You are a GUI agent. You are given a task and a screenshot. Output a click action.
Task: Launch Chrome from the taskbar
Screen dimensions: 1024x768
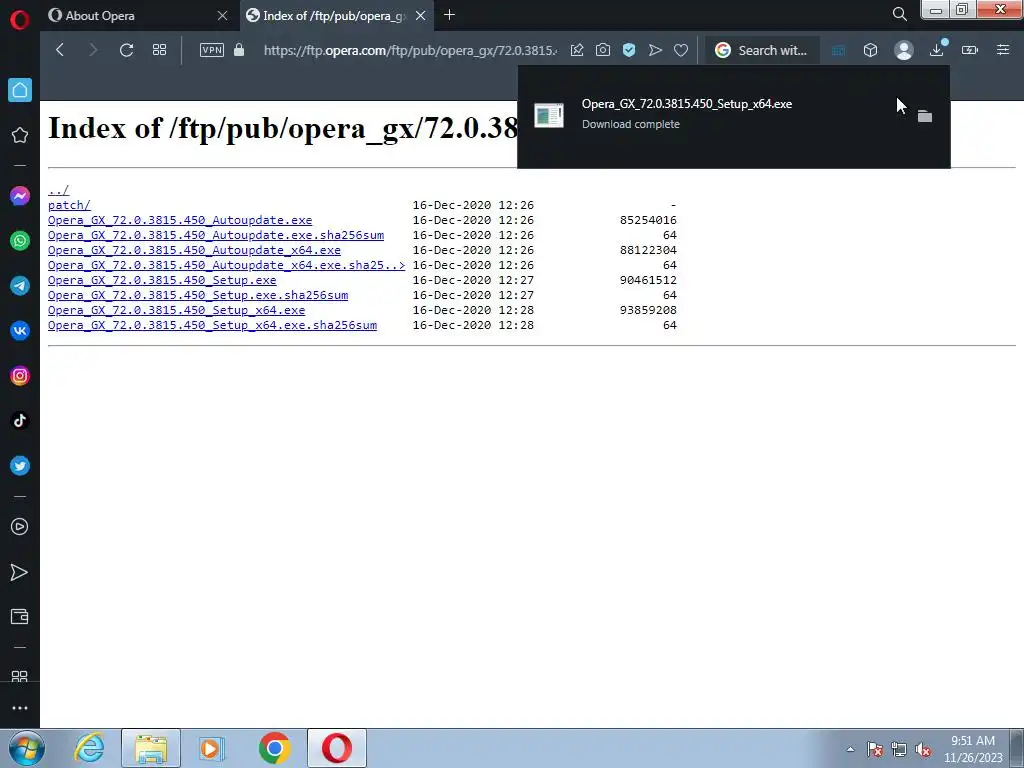(x=275, y=748)
